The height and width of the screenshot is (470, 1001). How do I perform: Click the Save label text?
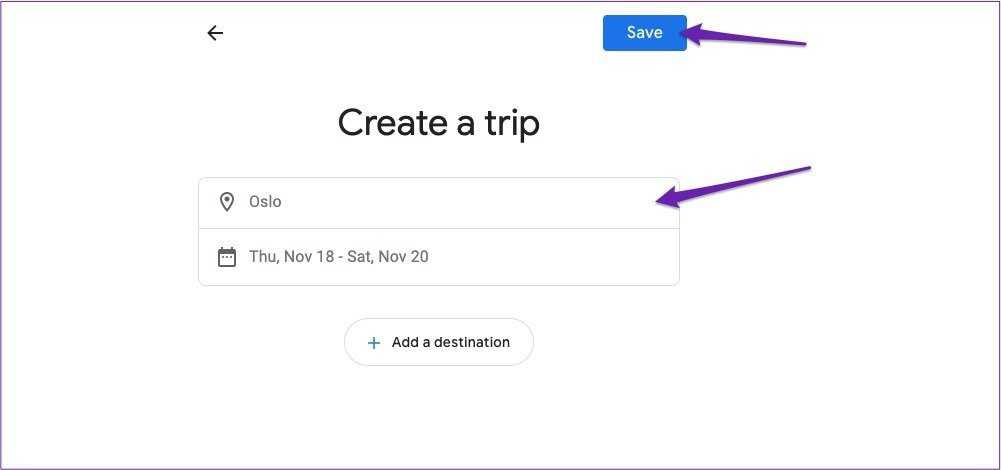(644, 33)
